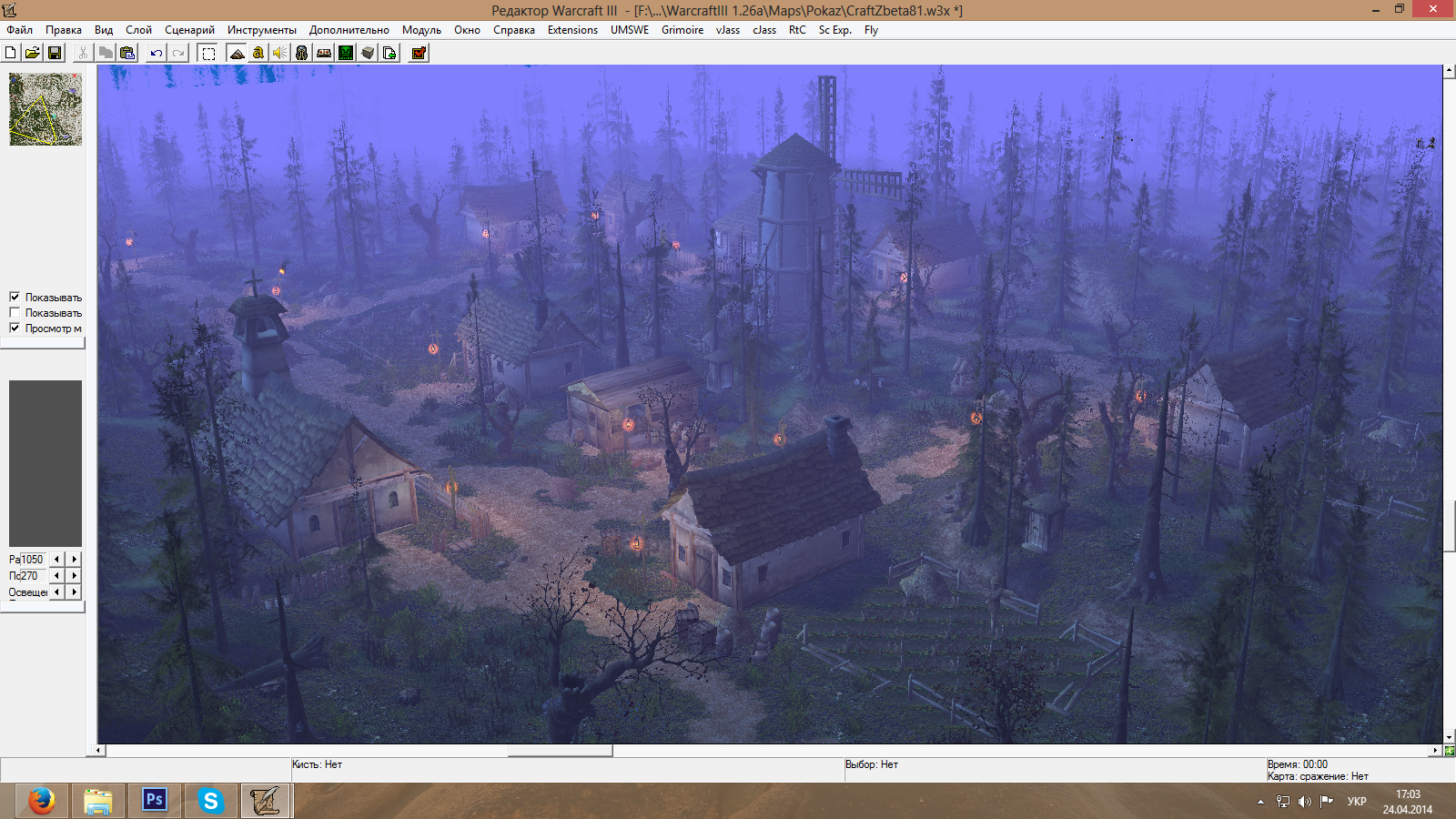Image resolution: width=1456 pixels, height=819 pixels.
Task: Toggle the 'Просмотр м' checkbox
Action: (15, 328)
